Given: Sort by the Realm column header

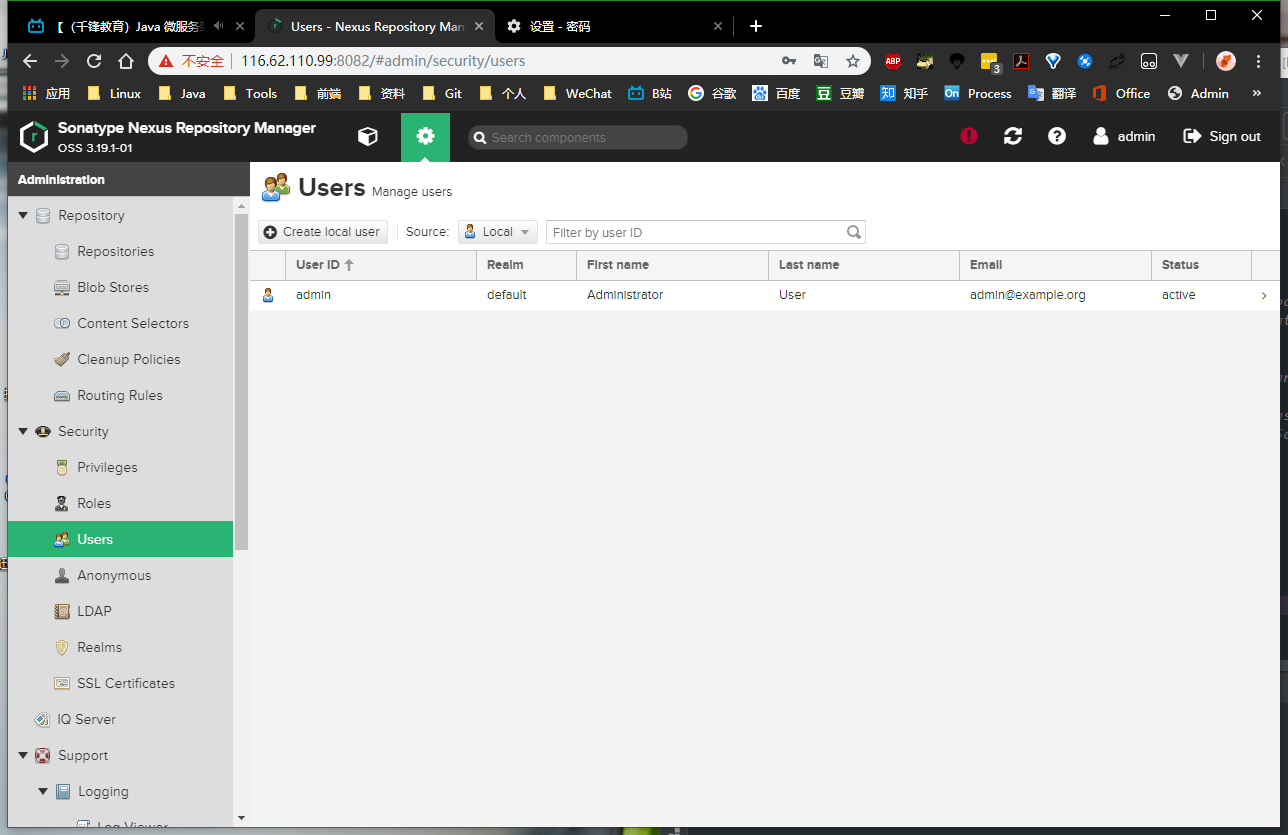Looking at the screenshot, I should pyautogui.click(x=526, y=265).
